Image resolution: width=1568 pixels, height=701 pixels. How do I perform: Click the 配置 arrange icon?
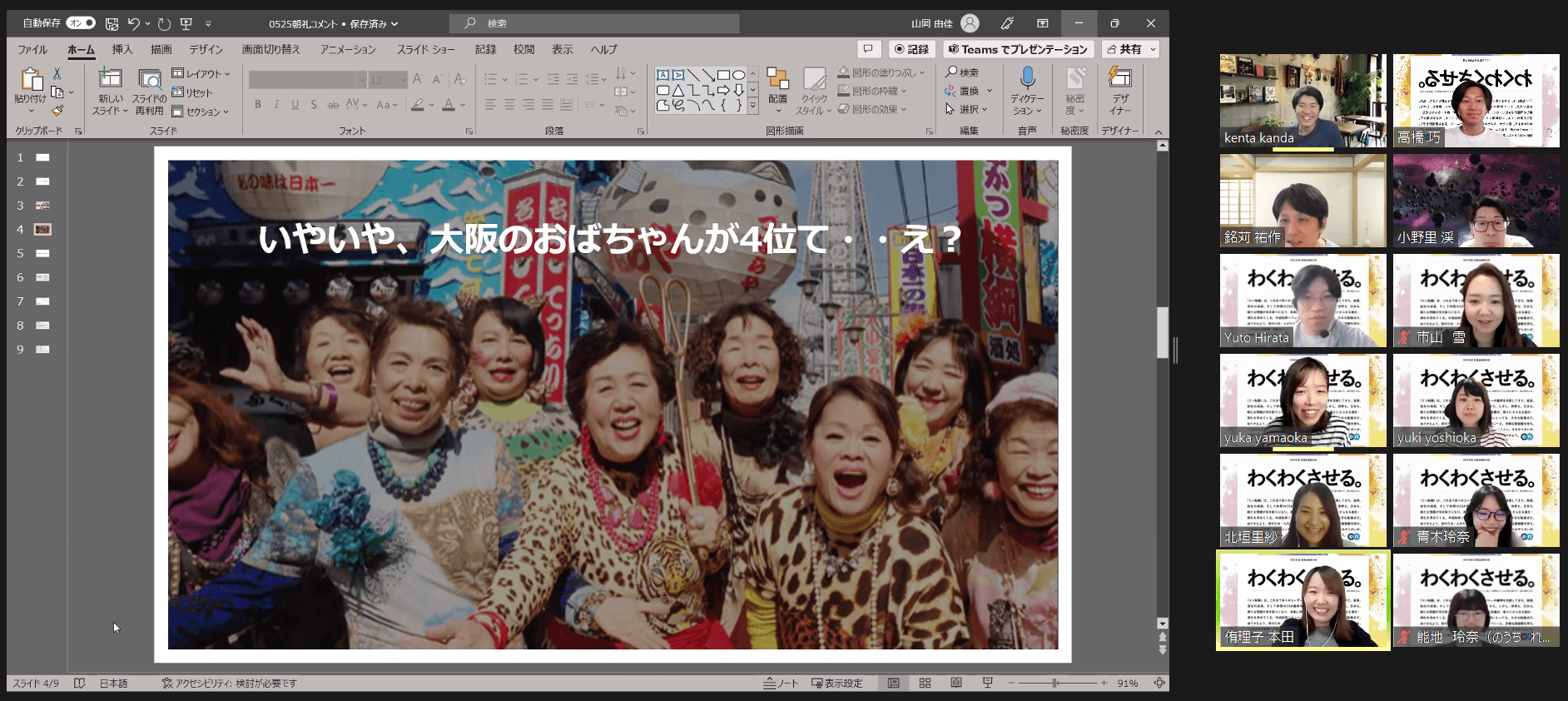777,80
